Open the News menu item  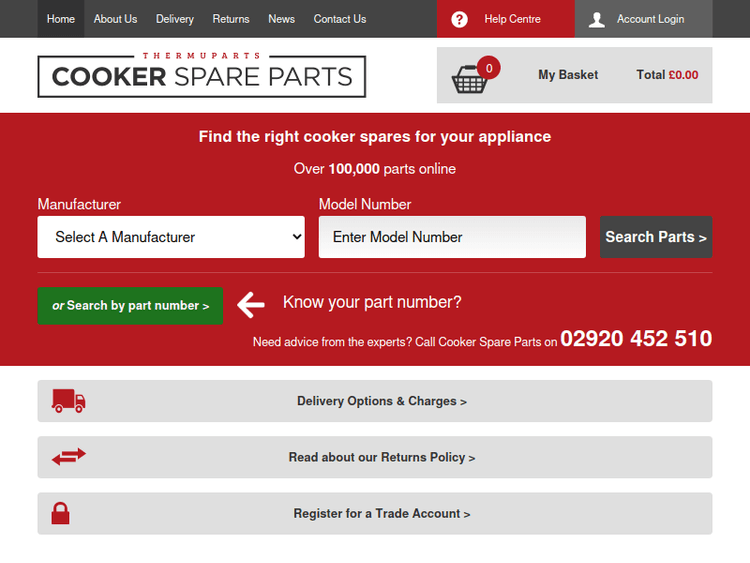pos(282,19)
